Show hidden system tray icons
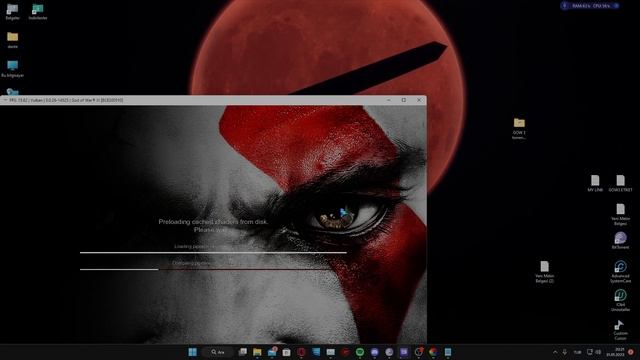This screenshot has height=360, width=640. tap(555, 352)
